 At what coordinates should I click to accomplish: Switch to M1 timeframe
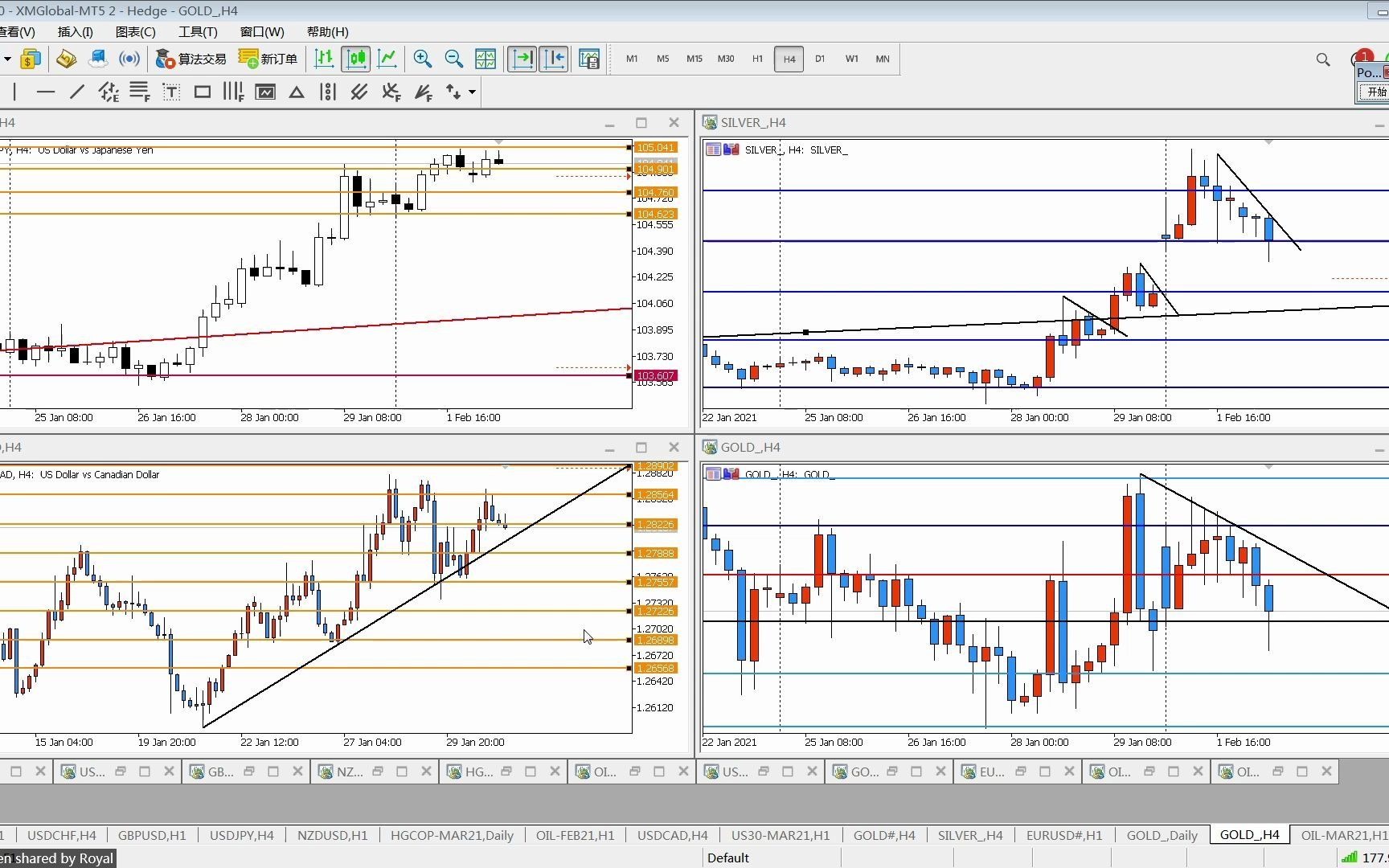[x=632, y=59]
